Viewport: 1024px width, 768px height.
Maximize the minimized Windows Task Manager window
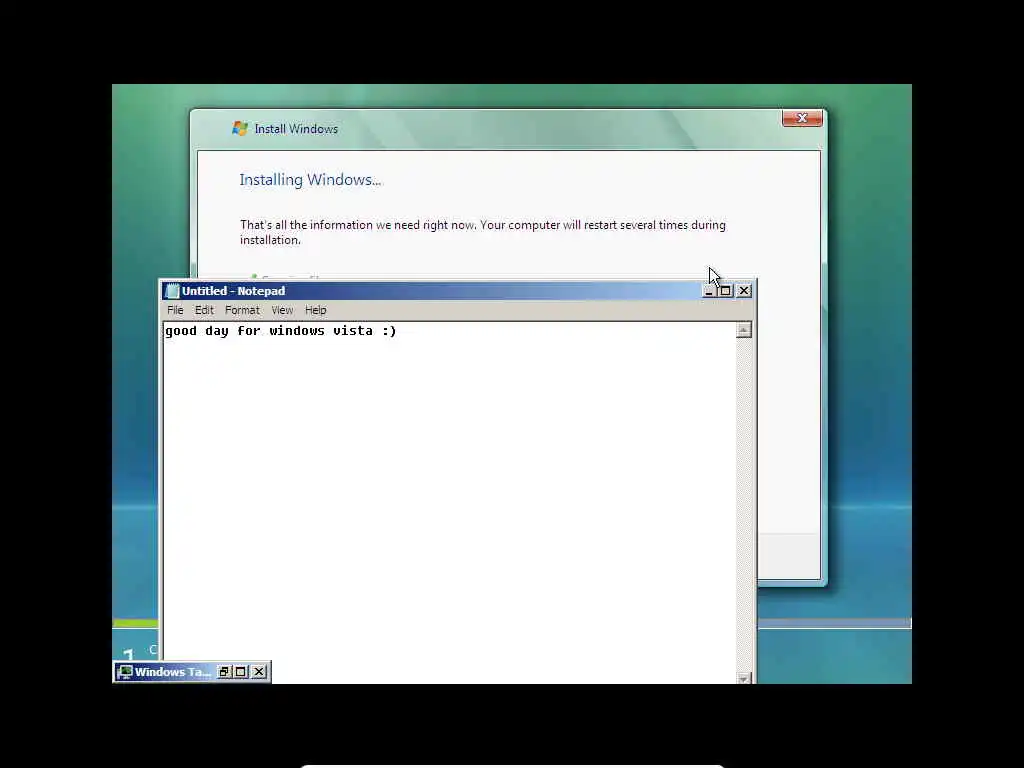tap(241, 672)
